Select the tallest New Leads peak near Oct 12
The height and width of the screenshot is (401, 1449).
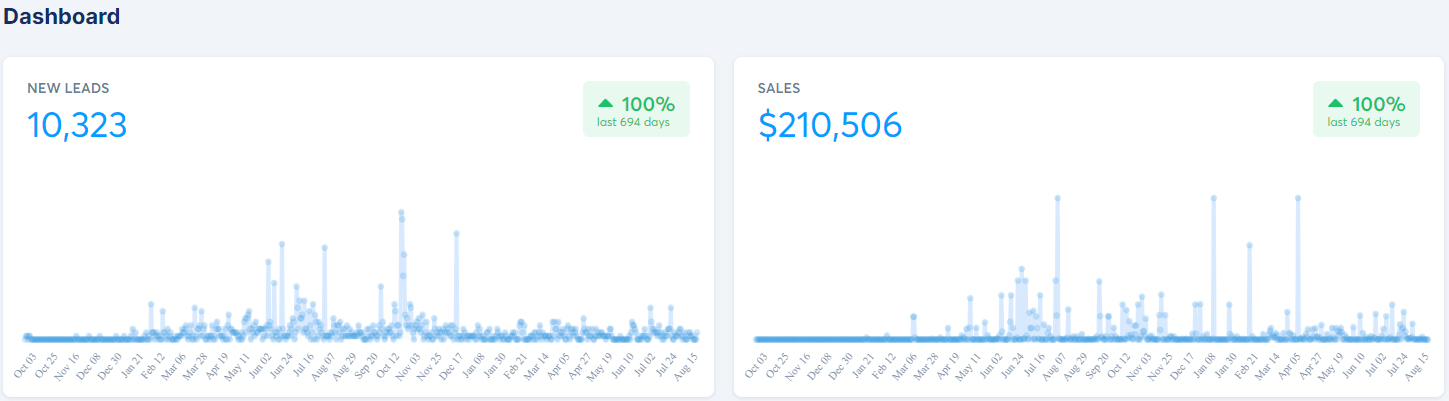tap(401, 213)
